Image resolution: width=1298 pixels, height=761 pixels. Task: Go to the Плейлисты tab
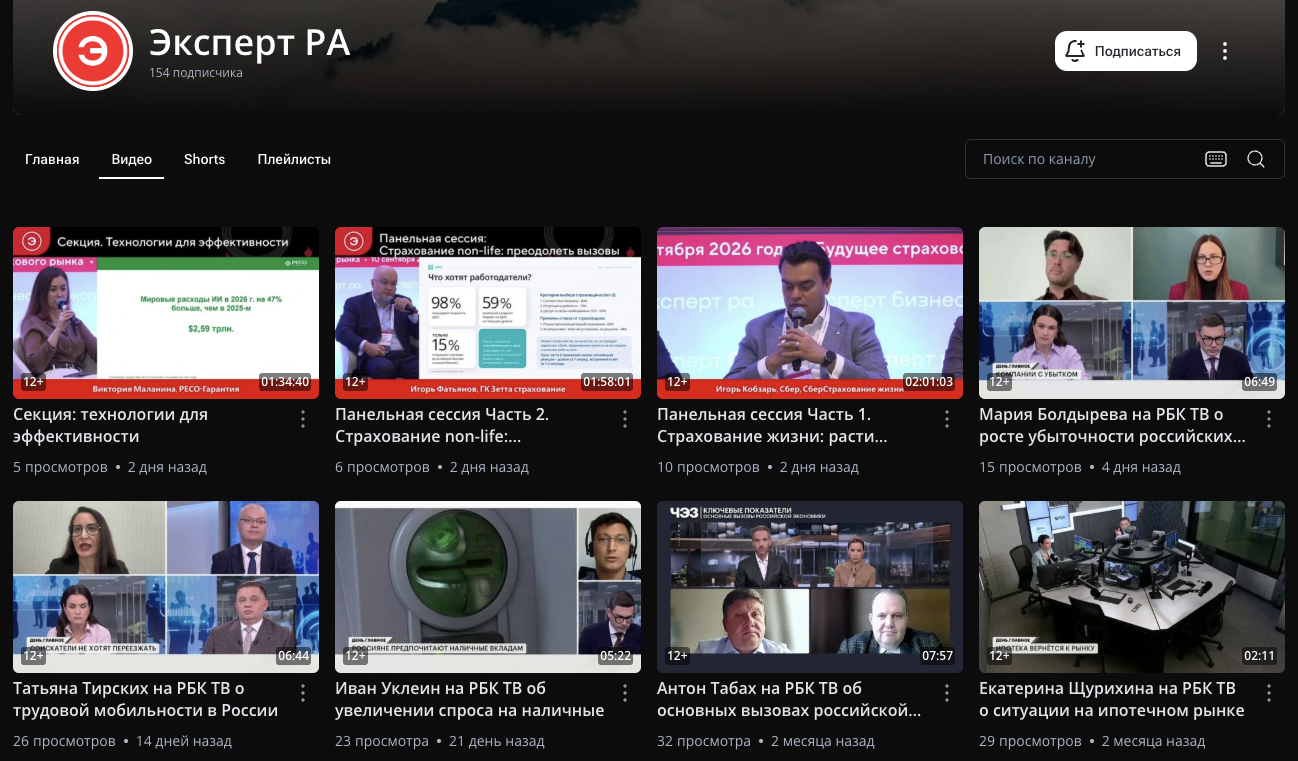(294, 159)
